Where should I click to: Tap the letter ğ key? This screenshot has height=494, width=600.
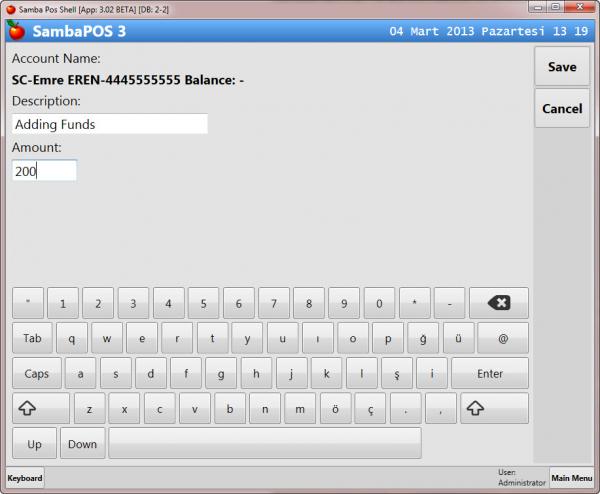[x=423, y=339]
